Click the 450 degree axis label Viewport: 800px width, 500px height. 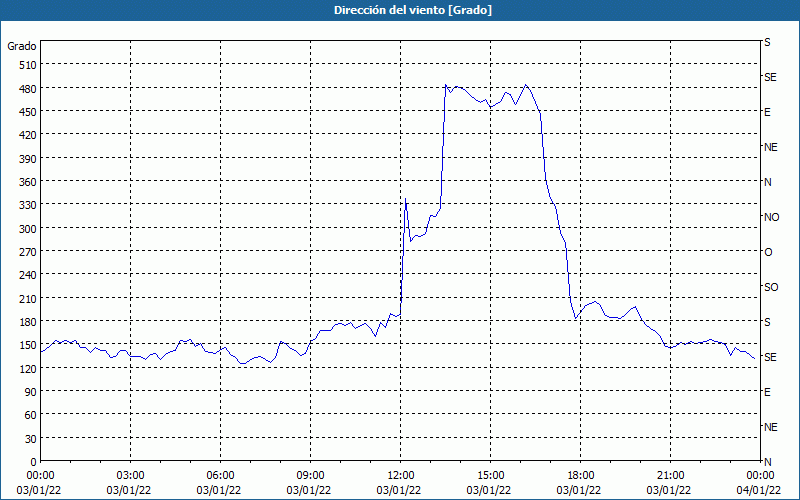28,112
